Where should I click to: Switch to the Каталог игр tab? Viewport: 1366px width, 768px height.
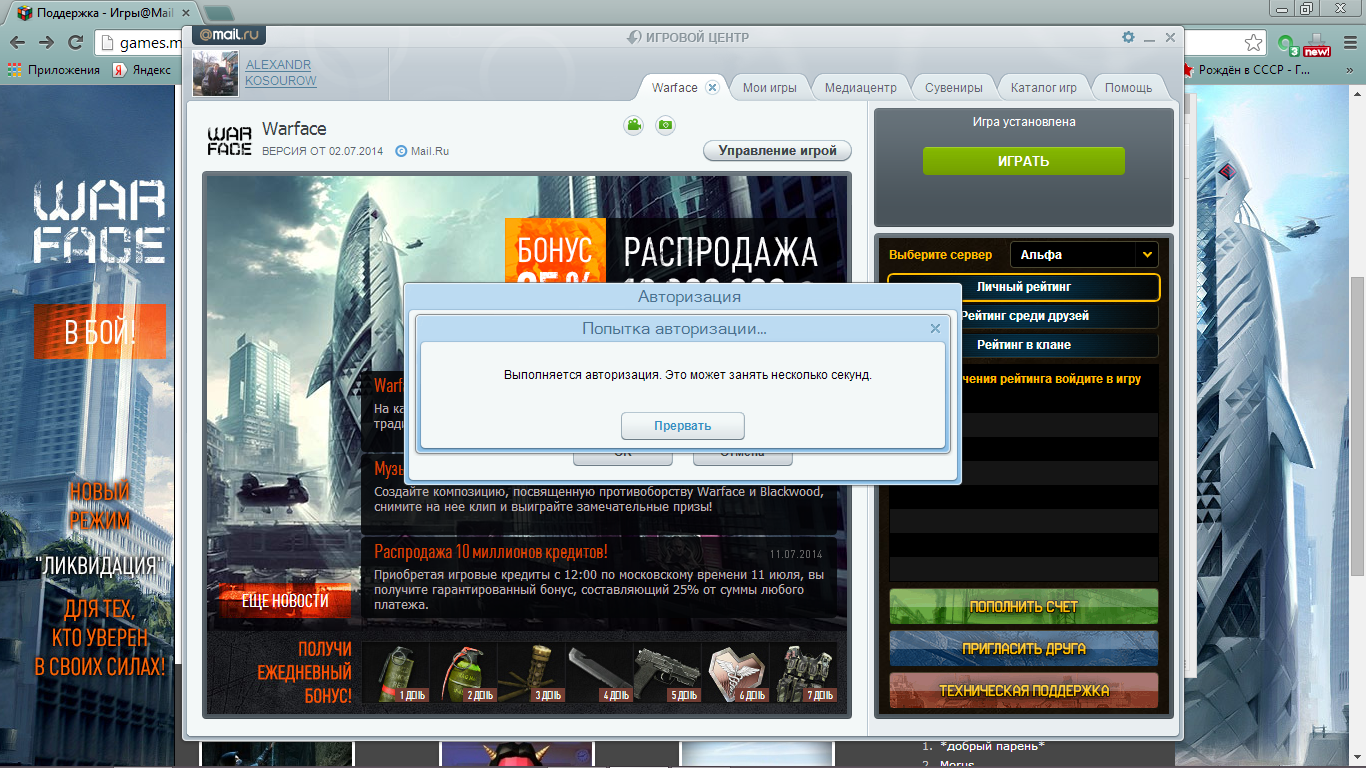(1044, 88)
